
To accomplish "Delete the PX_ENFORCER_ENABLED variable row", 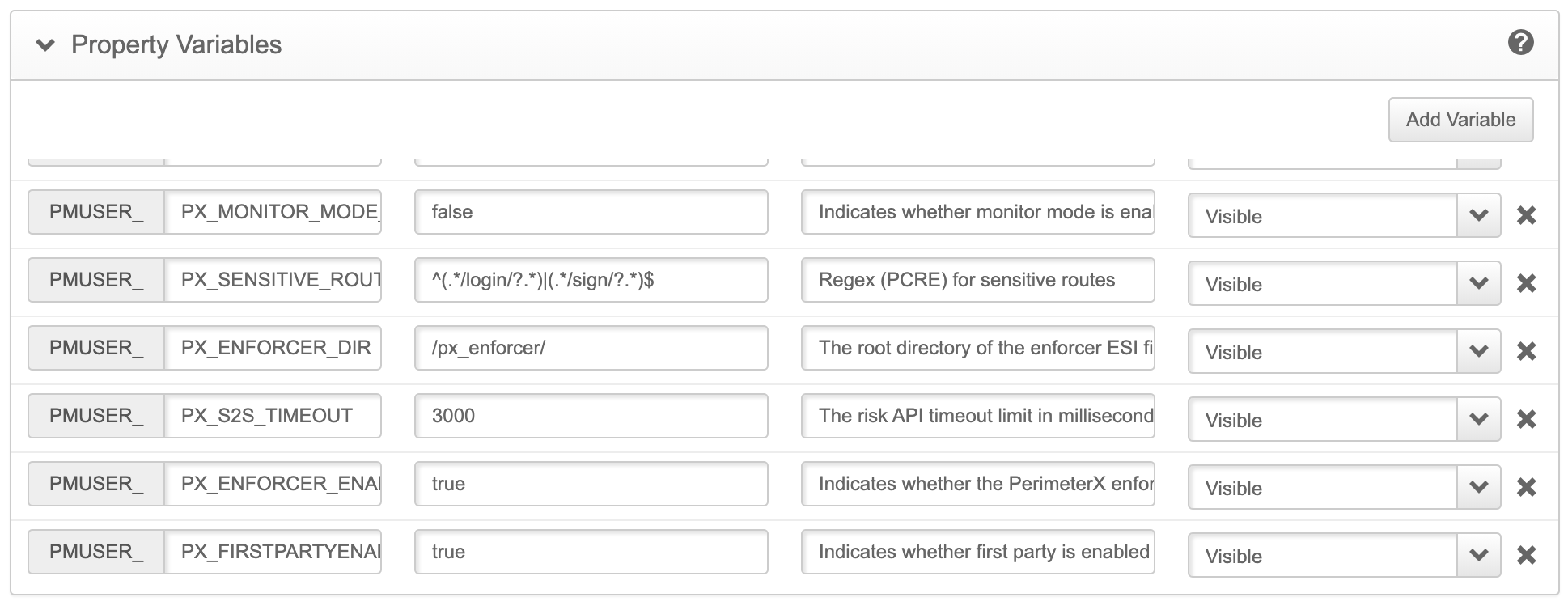I will click(1526, 487).
